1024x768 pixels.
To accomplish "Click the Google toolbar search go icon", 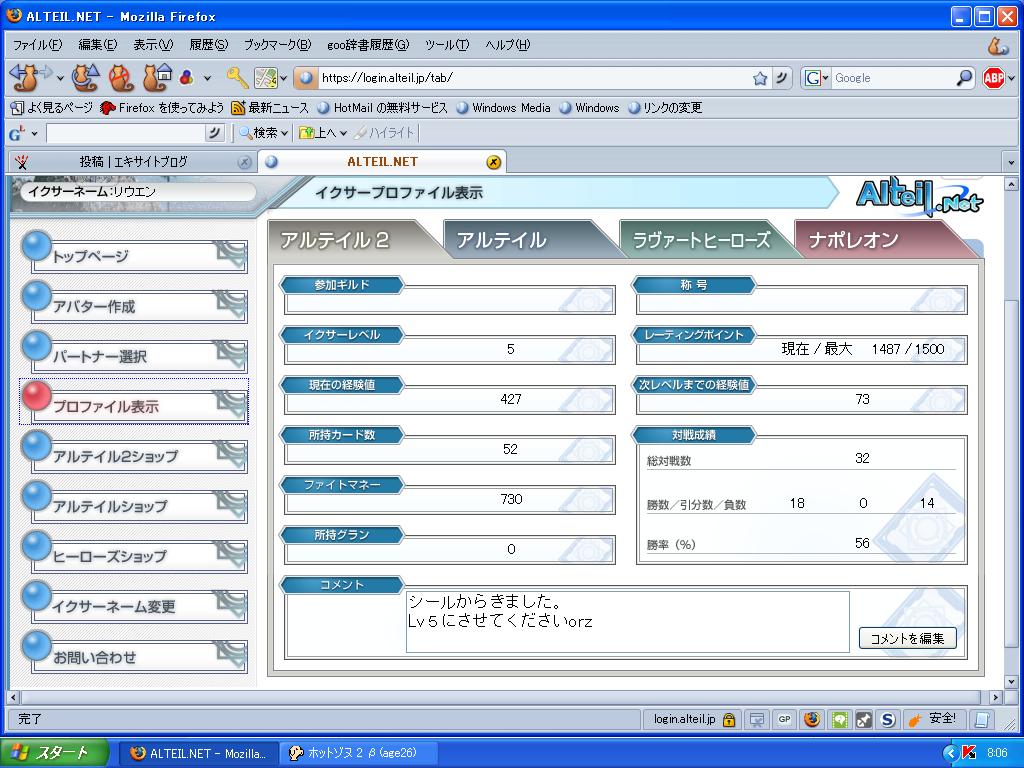I will point(215,133).
